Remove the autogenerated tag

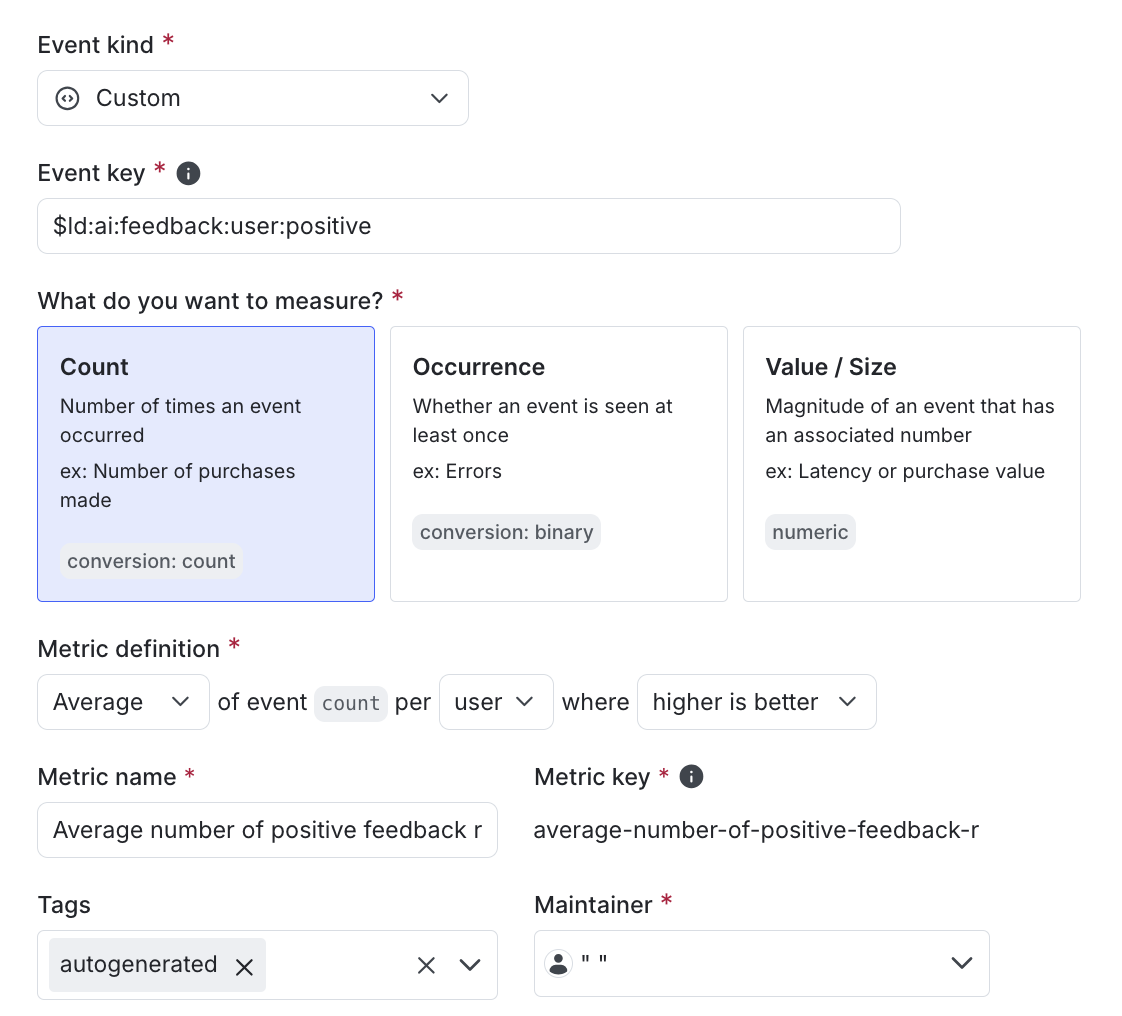(x=243, y=966)
